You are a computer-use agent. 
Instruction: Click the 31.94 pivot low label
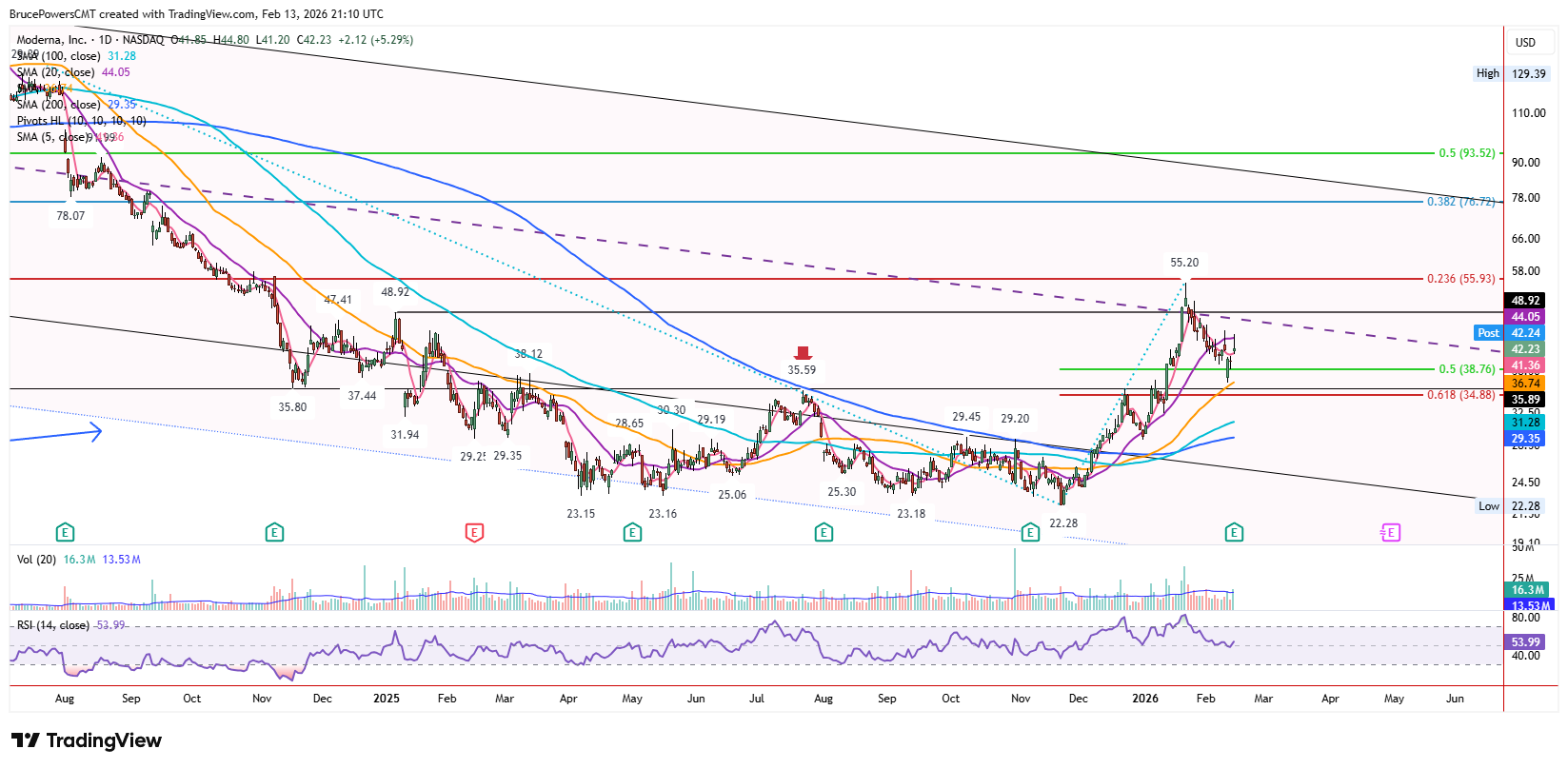pos(405,435)
